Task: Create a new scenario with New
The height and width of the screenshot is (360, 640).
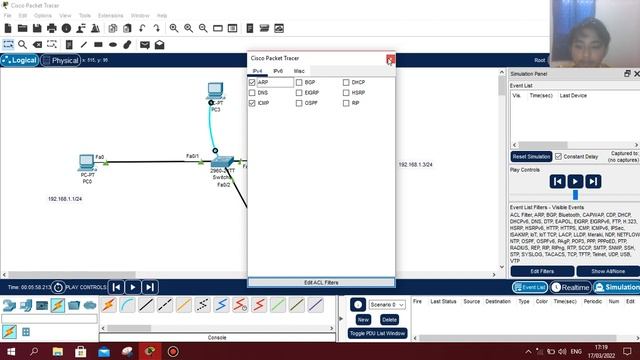Action: coord(363,320)
